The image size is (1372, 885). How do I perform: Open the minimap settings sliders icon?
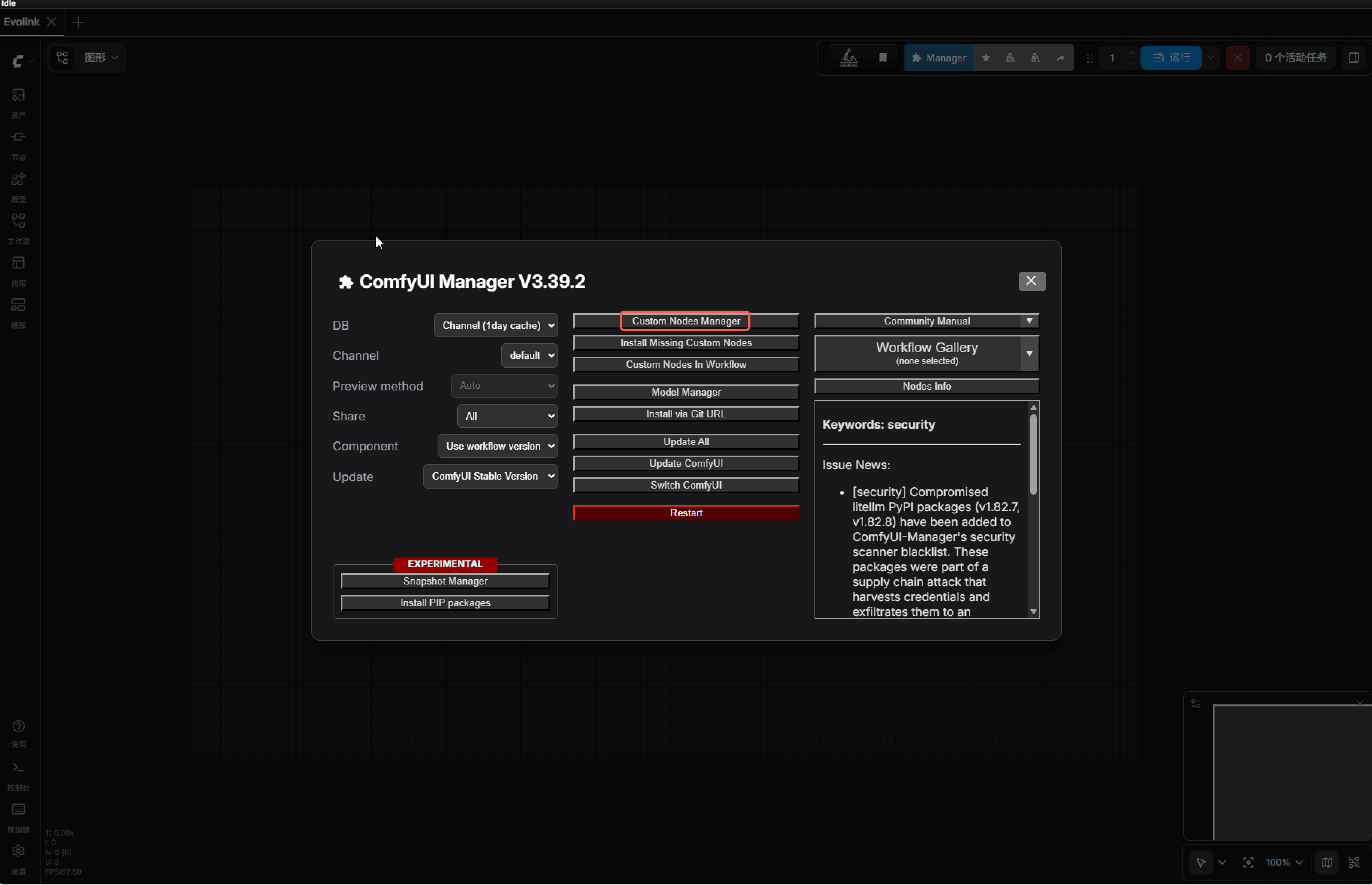(x=1196, y=704)
